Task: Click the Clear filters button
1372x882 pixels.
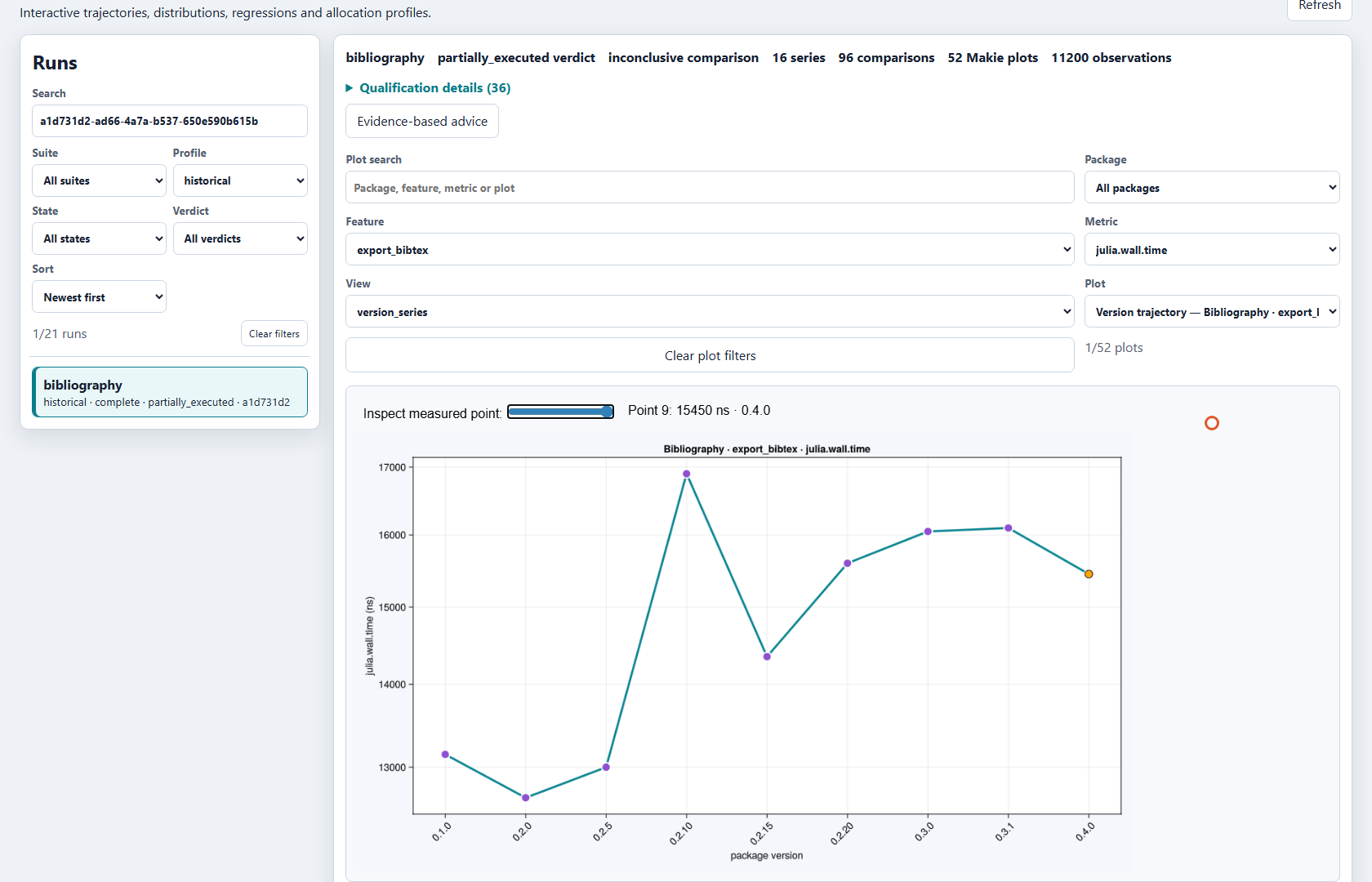Action: [274, 333]
